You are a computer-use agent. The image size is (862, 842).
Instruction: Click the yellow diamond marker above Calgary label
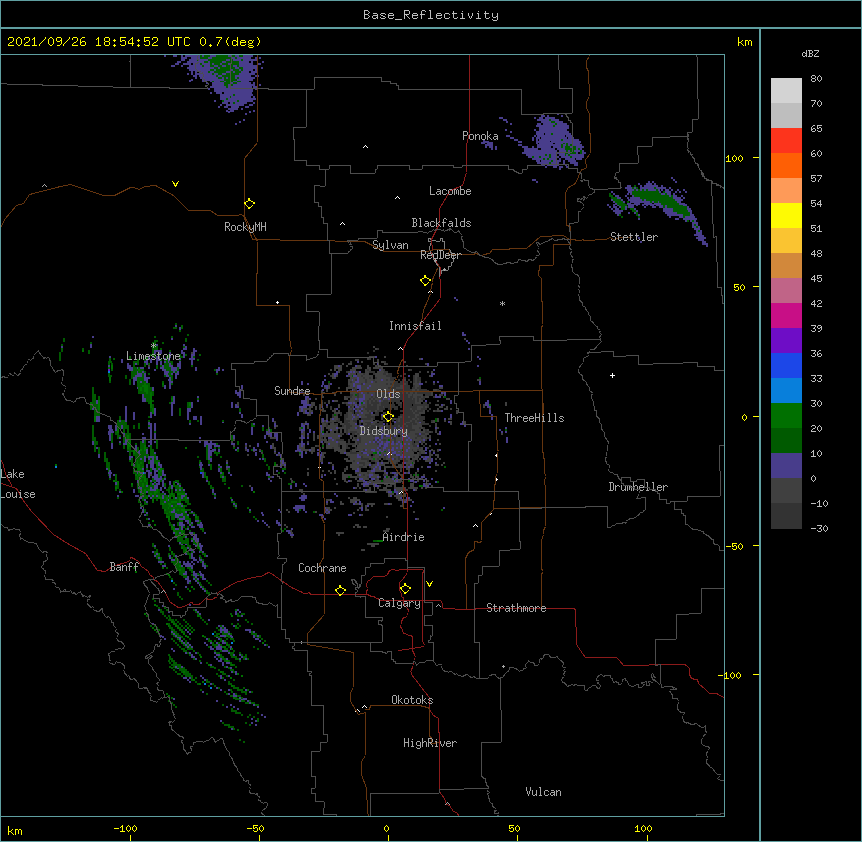(x=405, y=589)
